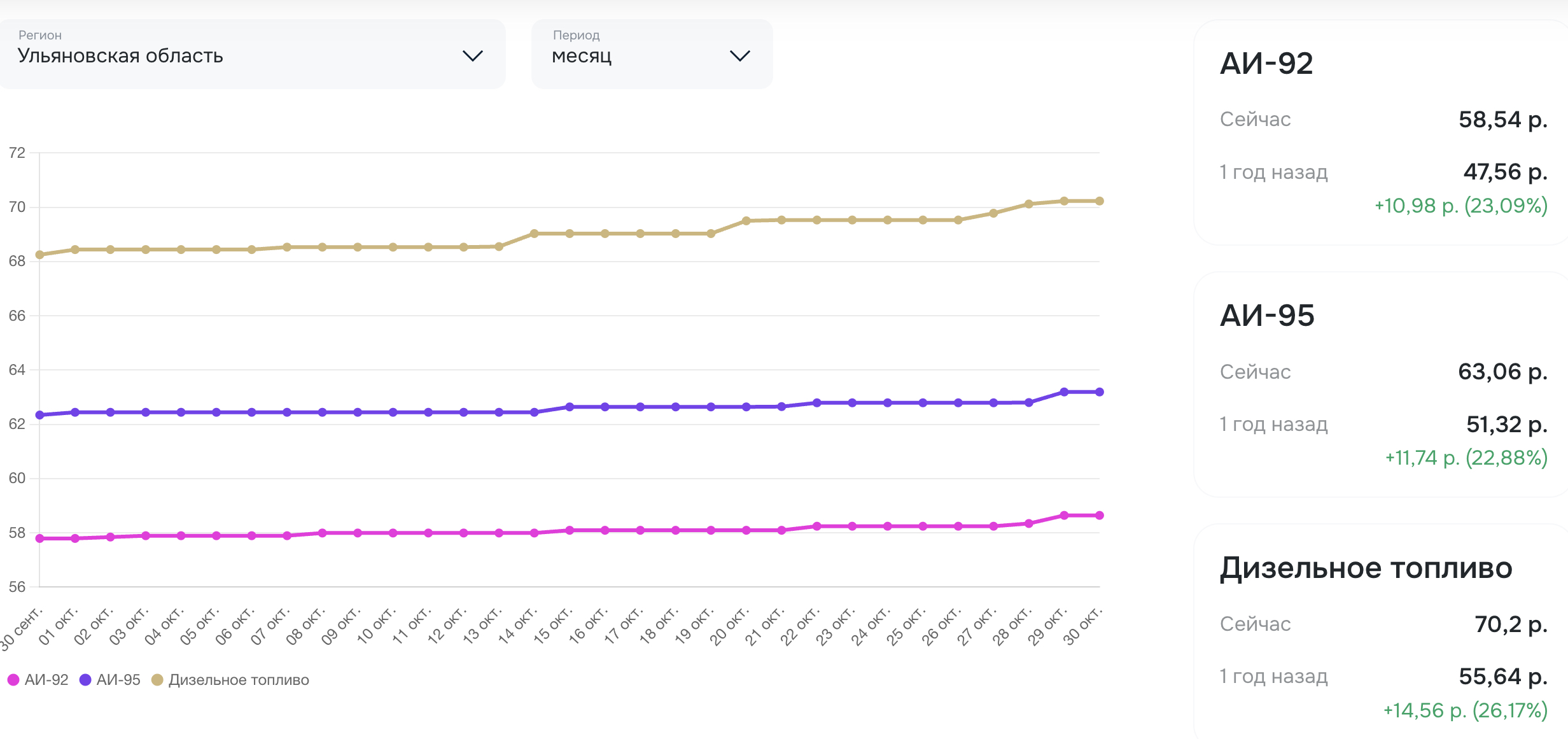Click the first АИ-92 point, 30 сент.
This screenshot has height=739, width=1568.
coord(39,538)
